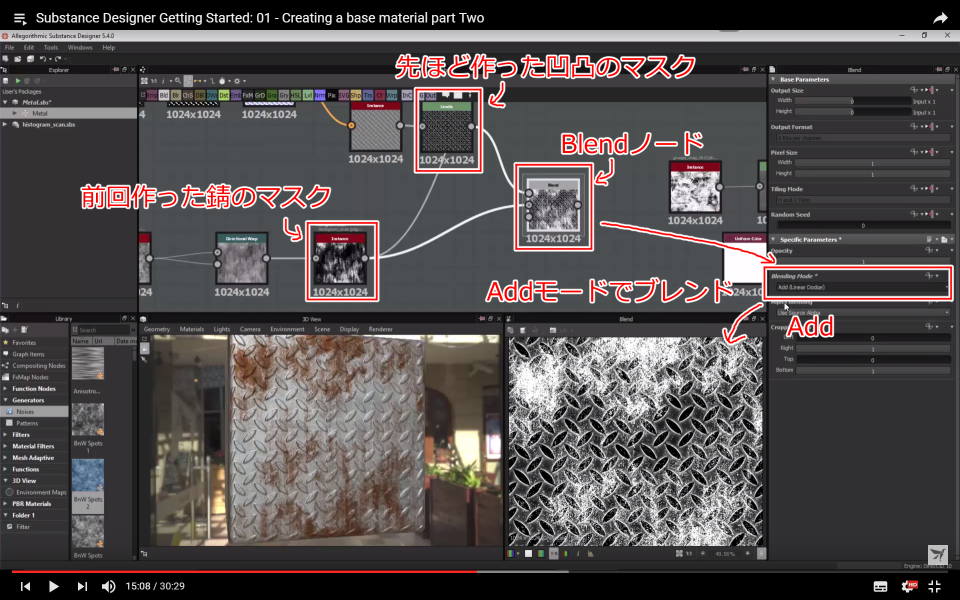Open Materials menu in 3D View
Screen dimensions: 960x600
tap(192, 329)
